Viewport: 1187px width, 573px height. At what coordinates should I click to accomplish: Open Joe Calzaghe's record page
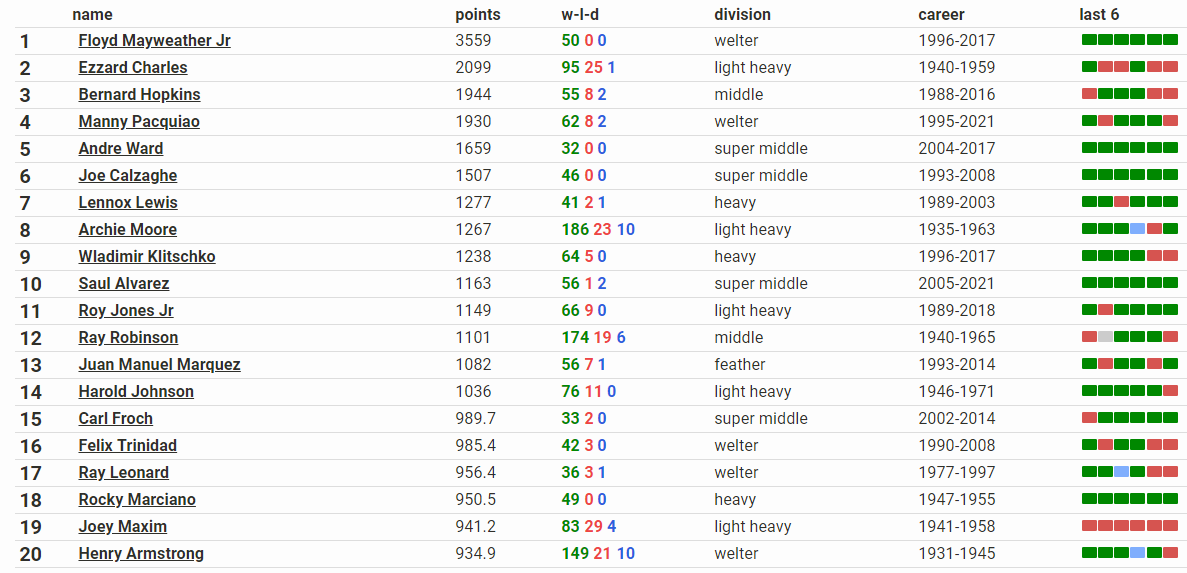coord(128,176)
